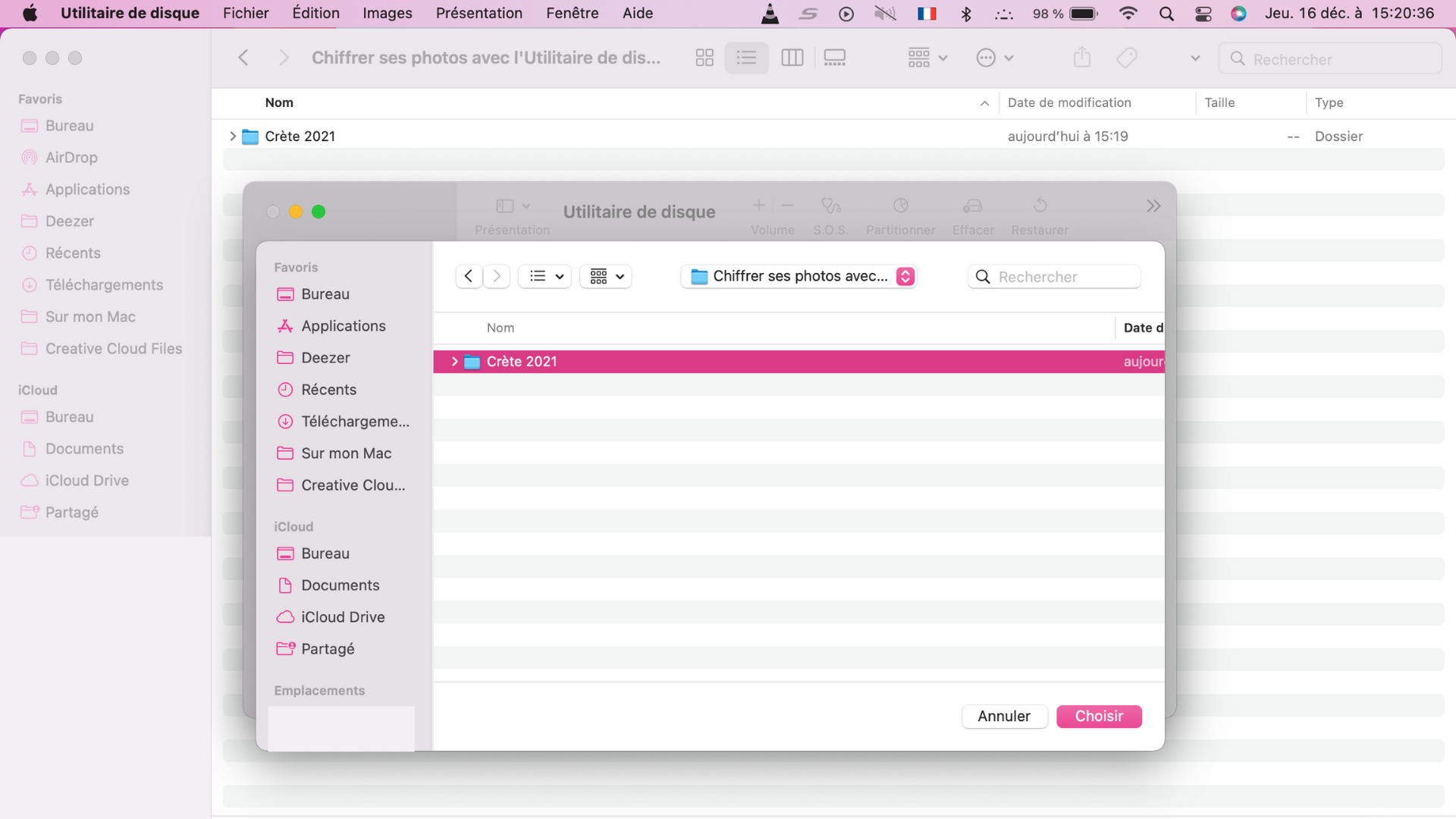Open the Fichier menu
Image resolution: width=1456 pixels, height=819 pixels.
coord(246,13)
